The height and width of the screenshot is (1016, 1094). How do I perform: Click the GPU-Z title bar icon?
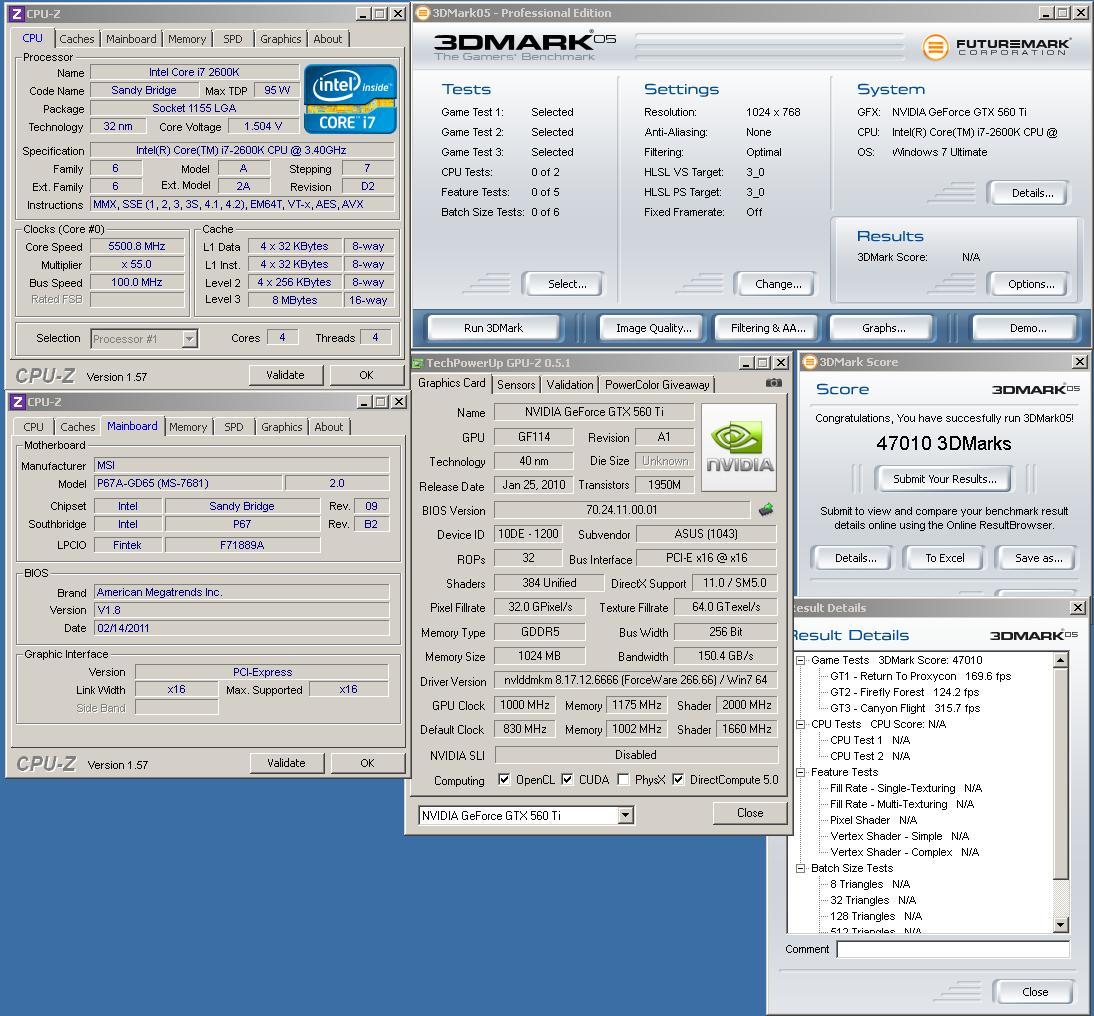(418, 363)
